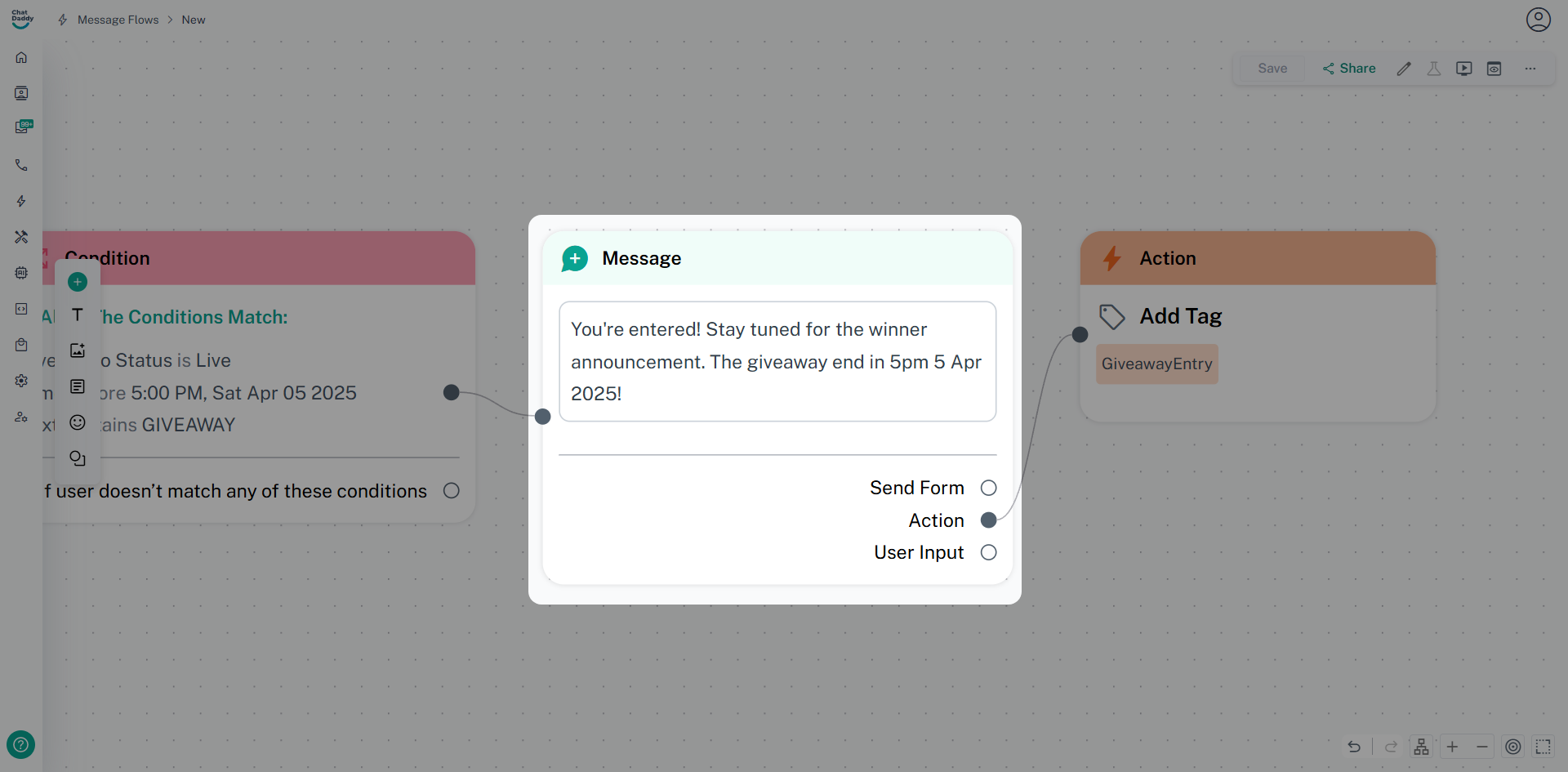The width and height of the screenshot is (1568, 772).
Task: Click the flask test icon in toolbar
Action: (1433, 69)
